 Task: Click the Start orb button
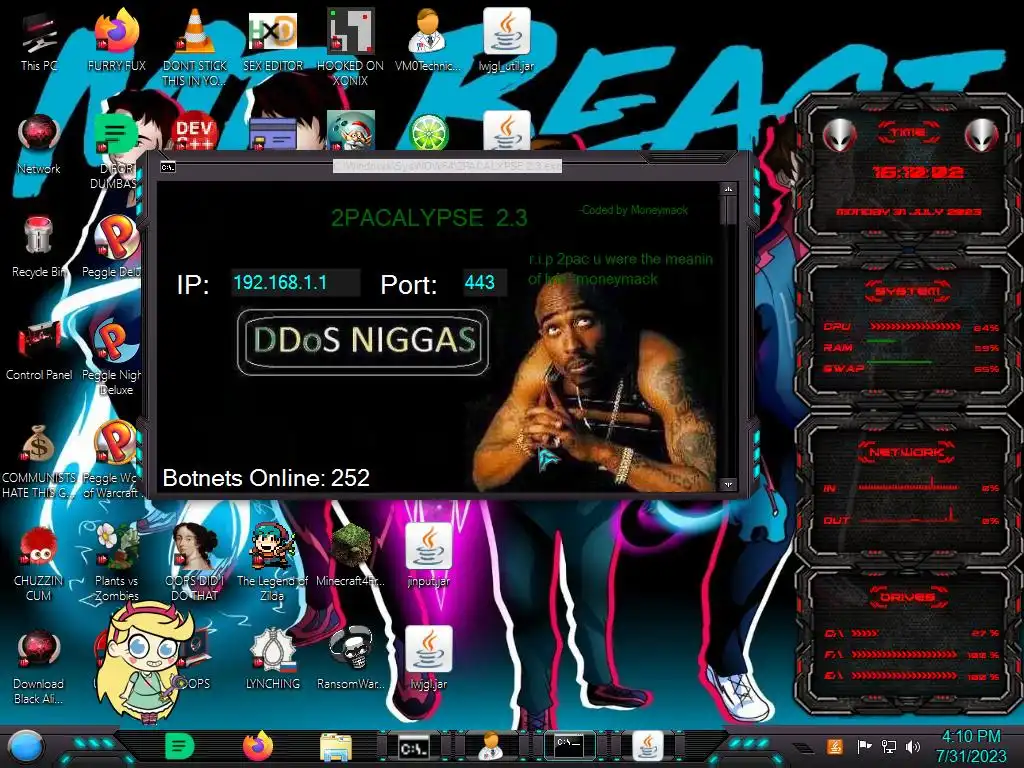26,746
